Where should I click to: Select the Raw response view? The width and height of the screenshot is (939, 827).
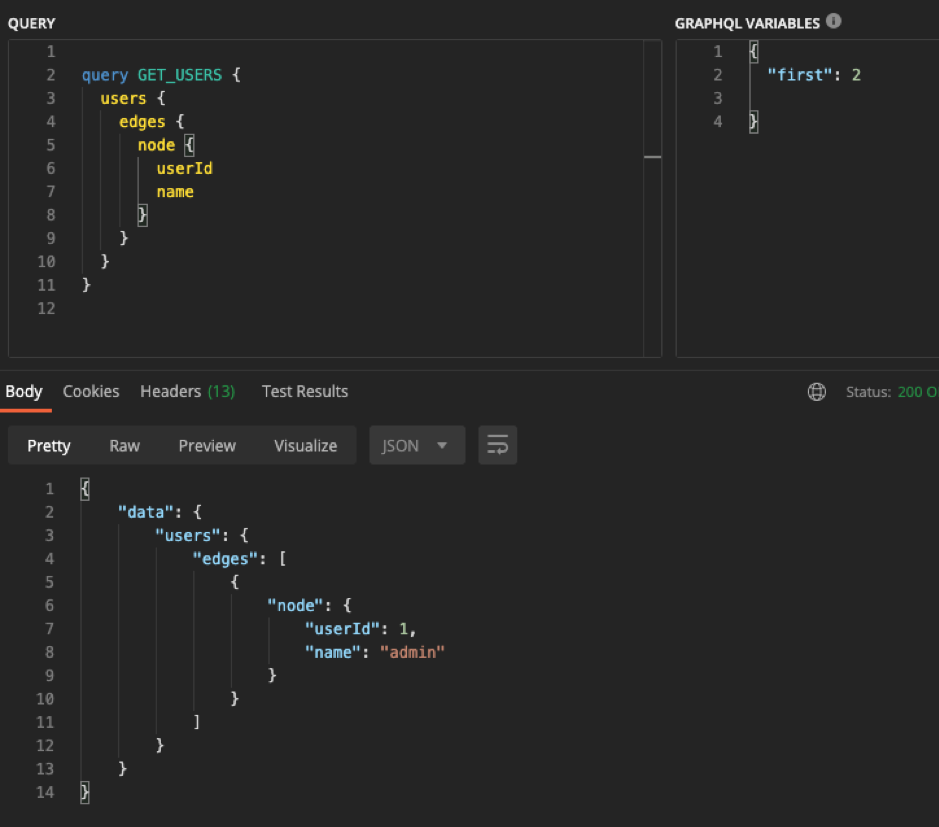click(x=124, y=445)
